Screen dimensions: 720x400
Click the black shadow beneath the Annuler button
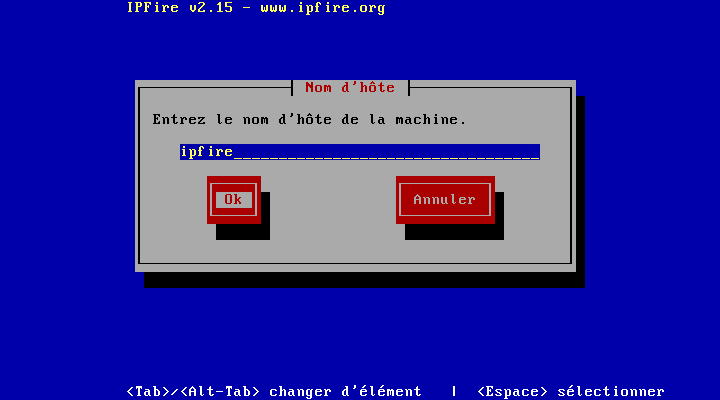click(454, 232)
